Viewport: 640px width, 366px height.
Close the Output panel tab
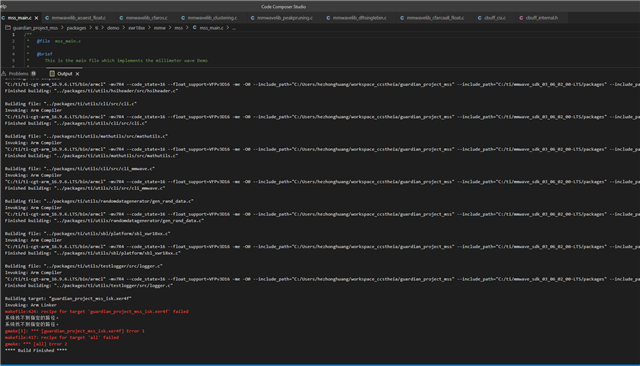point(77,74)
